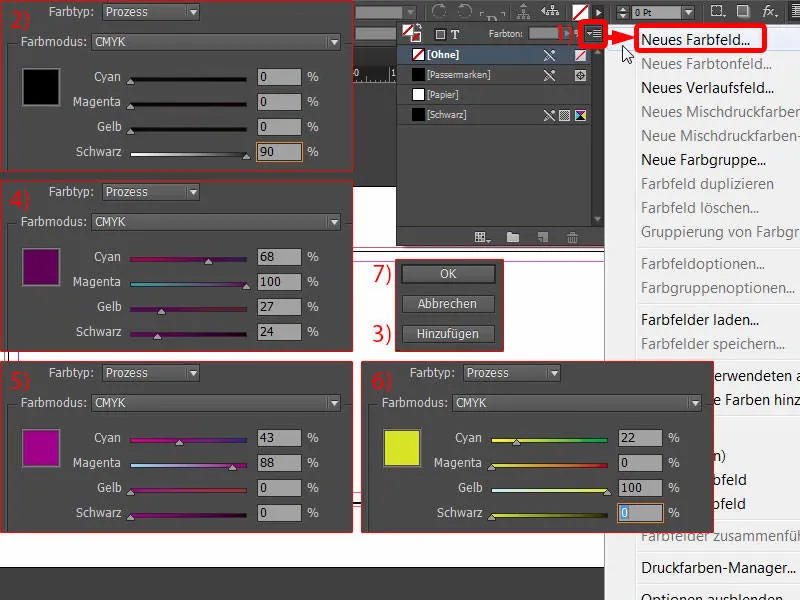Choose Neue Farbgruppe... from the menu

(x=704, y=160)
